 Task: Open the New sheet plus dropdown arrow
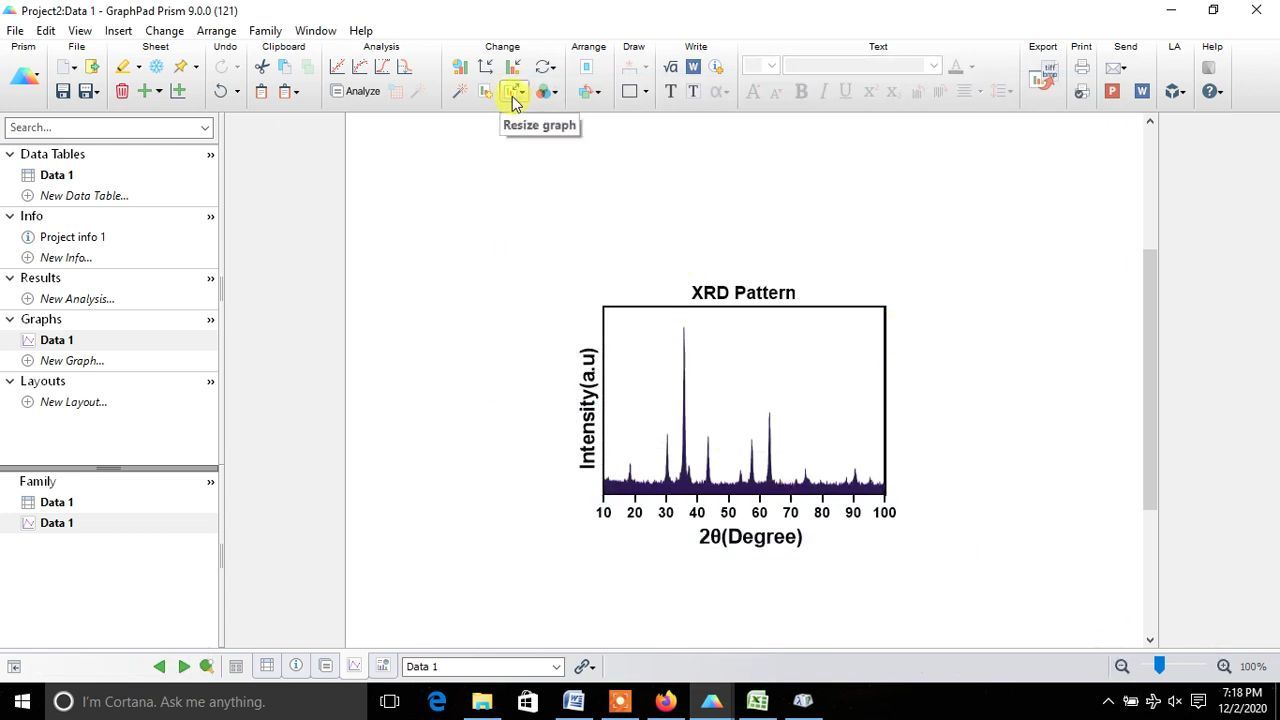tap(159, 92)
